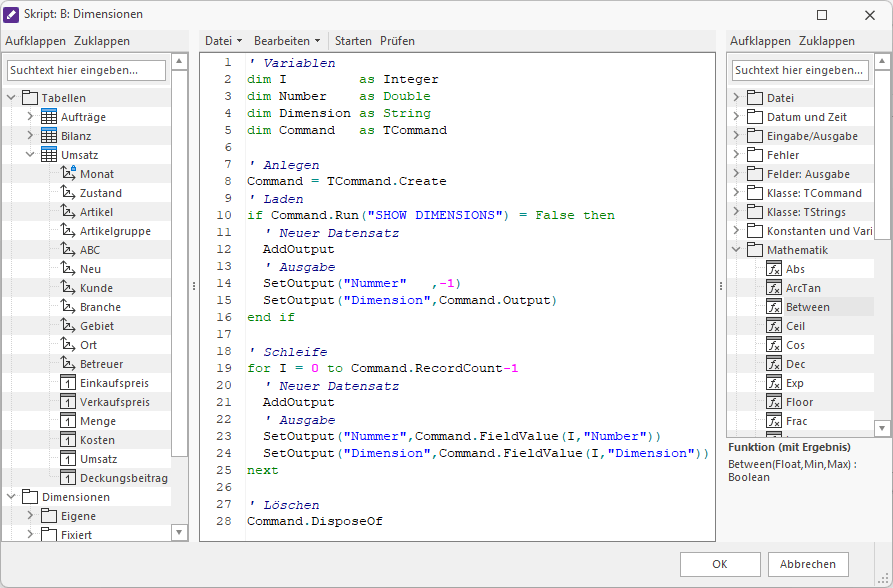Click Starten to run the script
This screenshot has height=588, width=893.
353,41
